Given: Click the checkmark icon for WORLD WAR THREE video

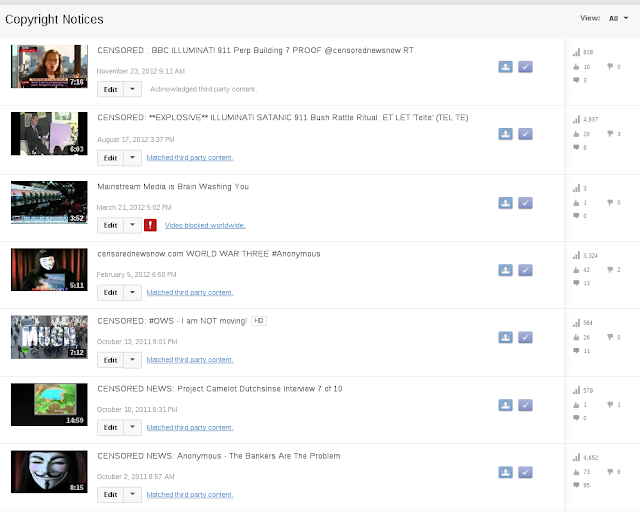Looking at the screenshot, I should click(x=525, y=270).
